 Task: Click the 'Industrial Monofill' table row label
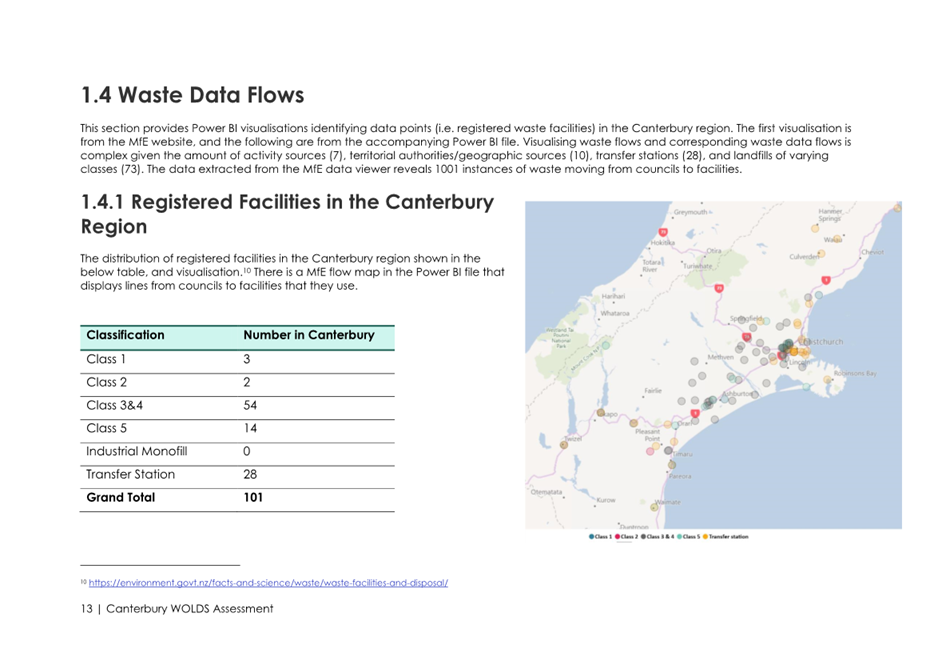coord(136,451)
